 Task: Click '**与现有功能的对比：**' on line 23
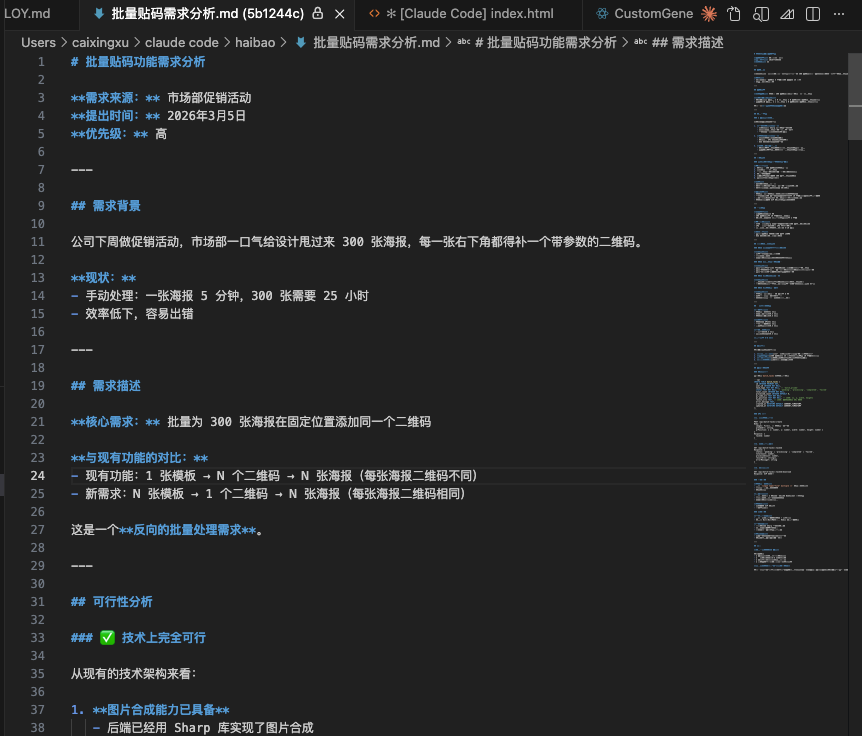point(140,458)
